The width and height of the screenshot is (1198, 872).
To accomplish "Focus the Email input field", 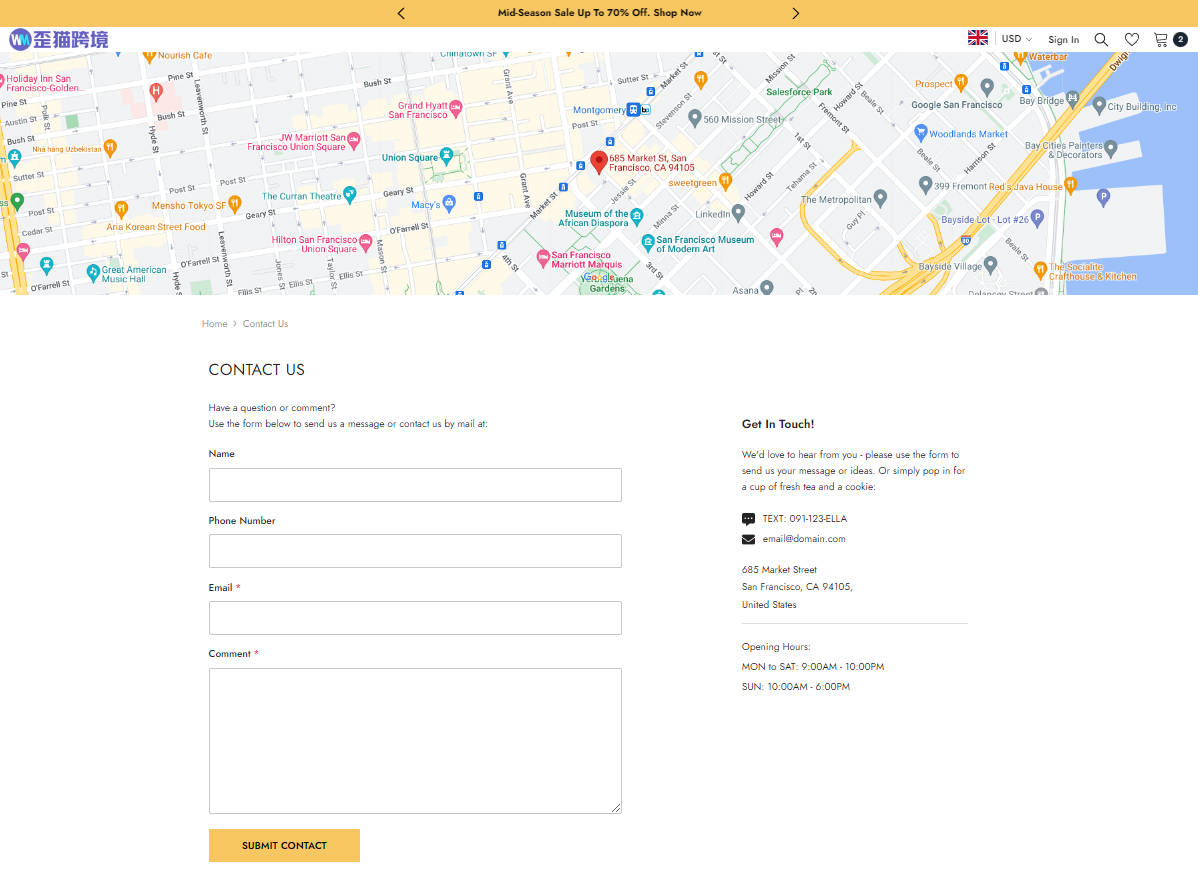I will (x=415, y=618).
